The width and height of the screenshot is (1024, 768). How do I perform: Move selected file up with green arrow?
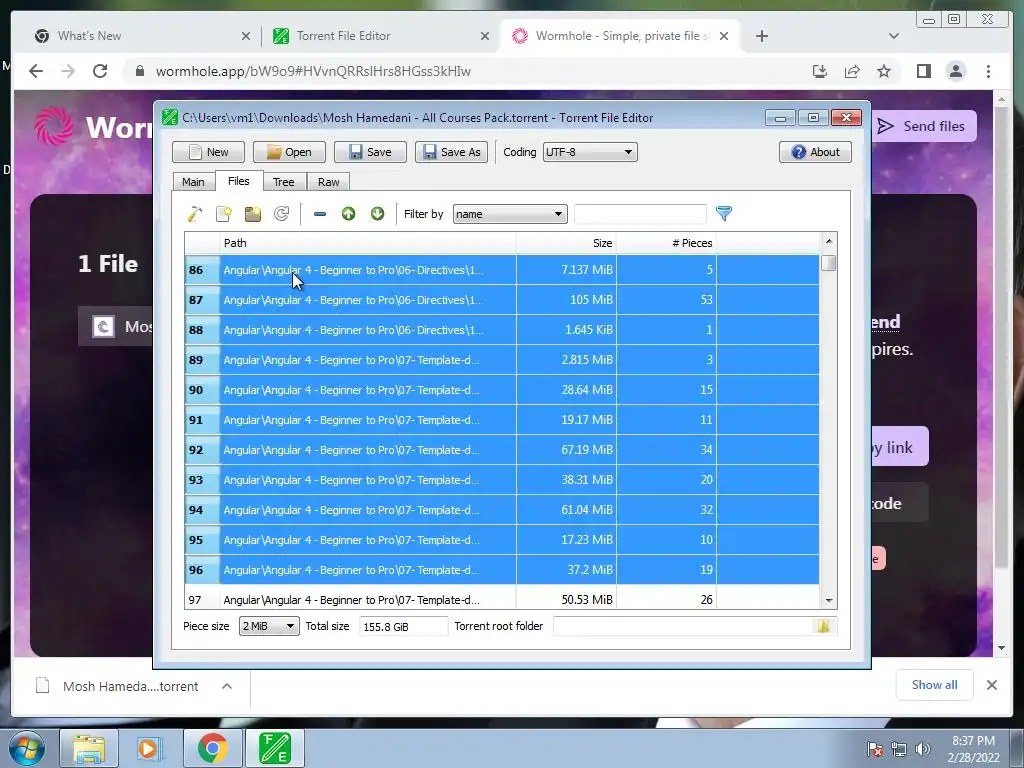348,214
